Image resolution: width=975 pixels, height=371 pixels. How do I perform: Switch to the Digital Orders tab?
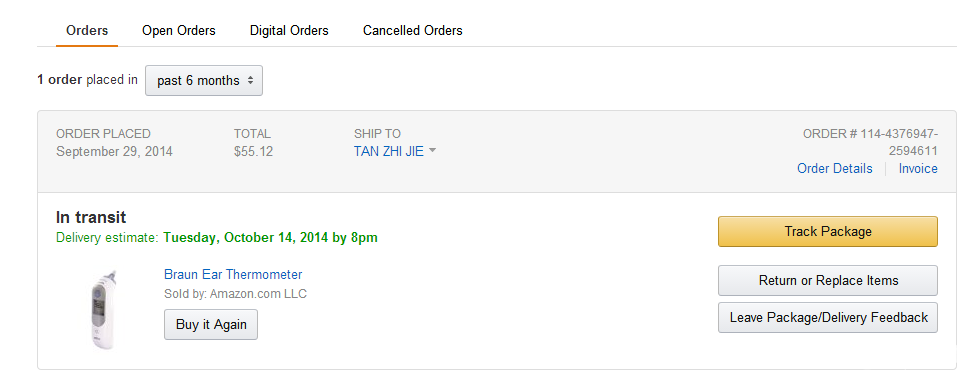289,30
